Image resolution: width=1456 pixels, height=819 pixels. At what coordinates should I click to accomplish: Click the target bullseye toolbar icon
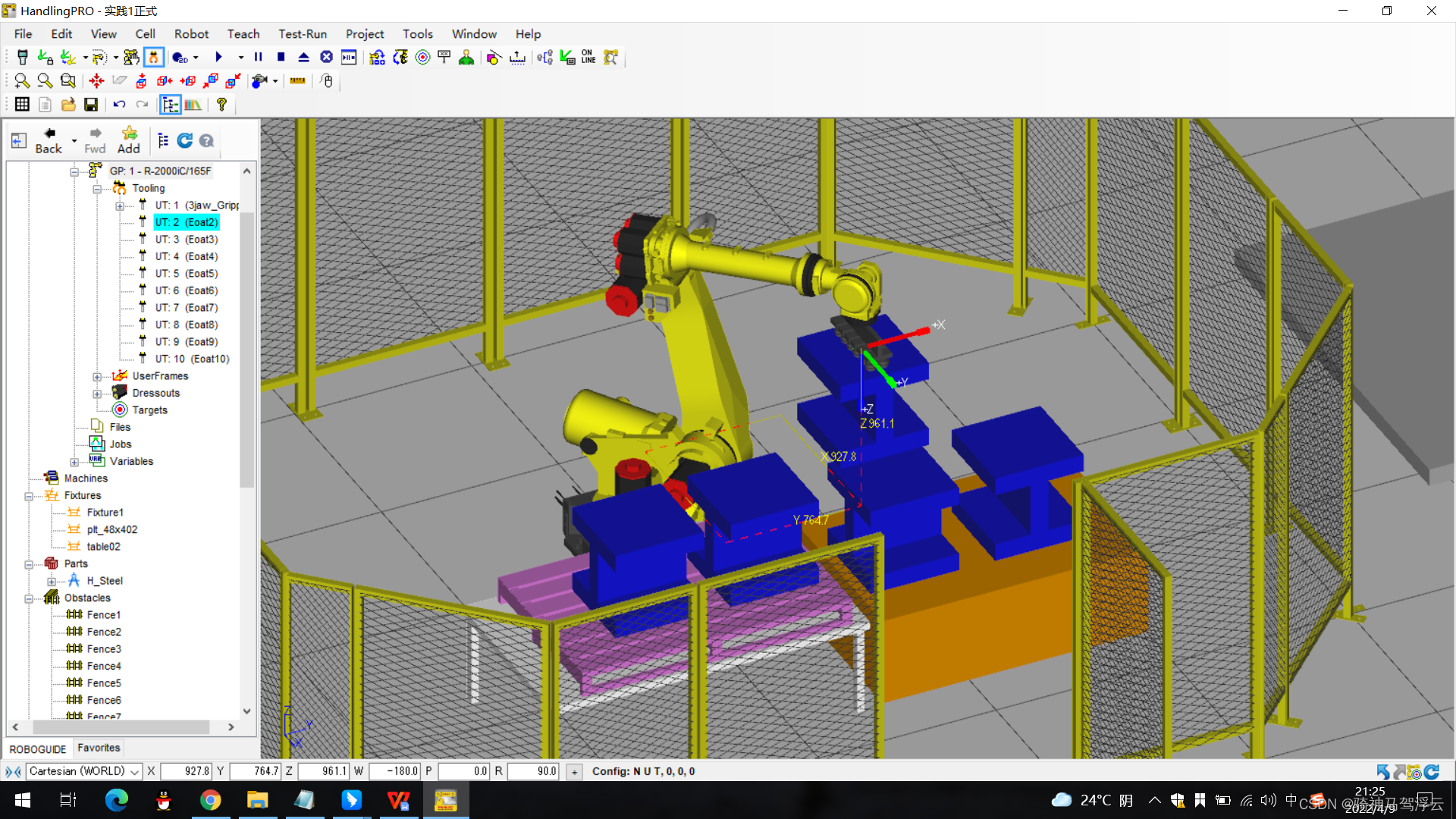pos(423,58)
